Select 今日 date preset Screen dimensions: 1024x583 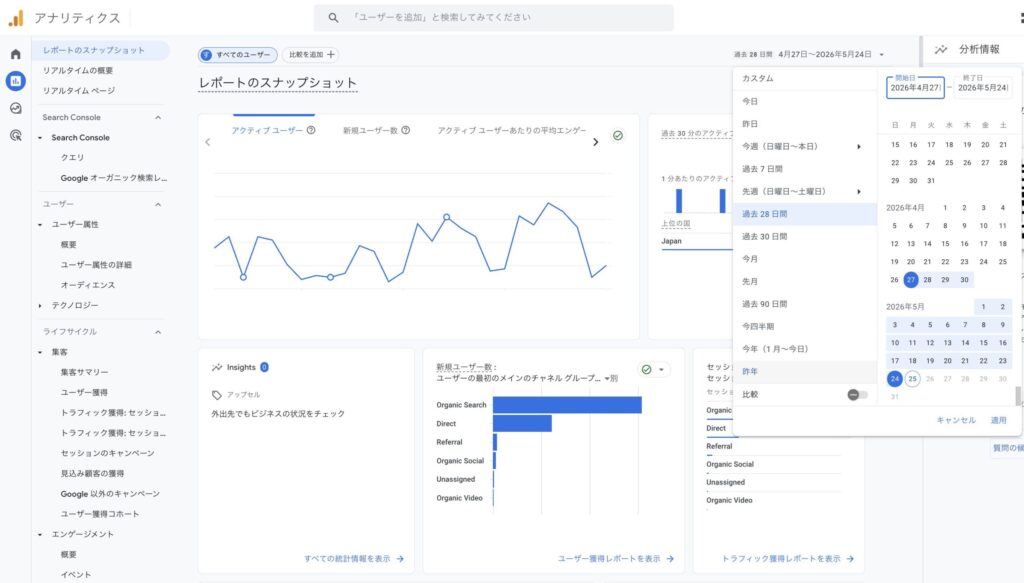click(805, 101)
